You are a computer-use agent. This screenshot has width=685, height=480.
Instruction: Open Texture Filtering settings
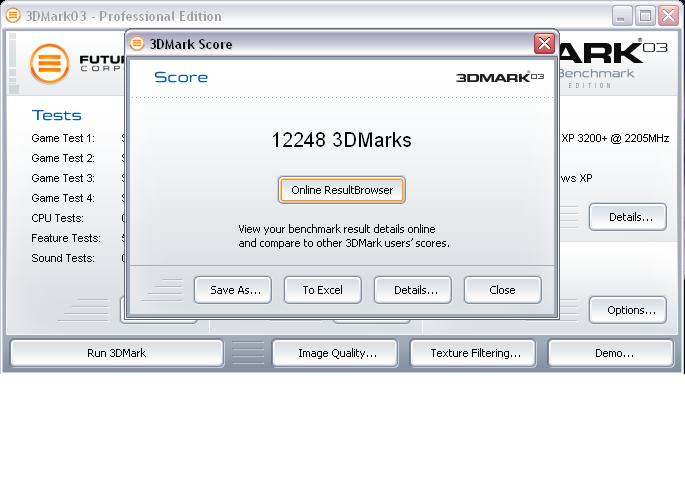point(473,353)
